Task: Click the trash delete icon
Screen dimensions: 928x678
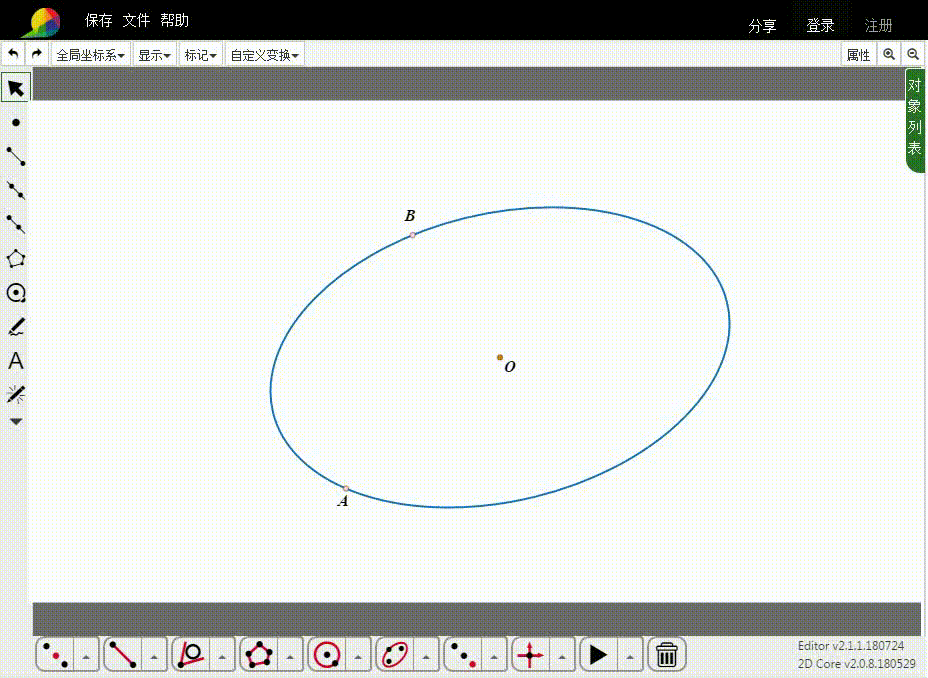Action: click(x=667, y=655)
